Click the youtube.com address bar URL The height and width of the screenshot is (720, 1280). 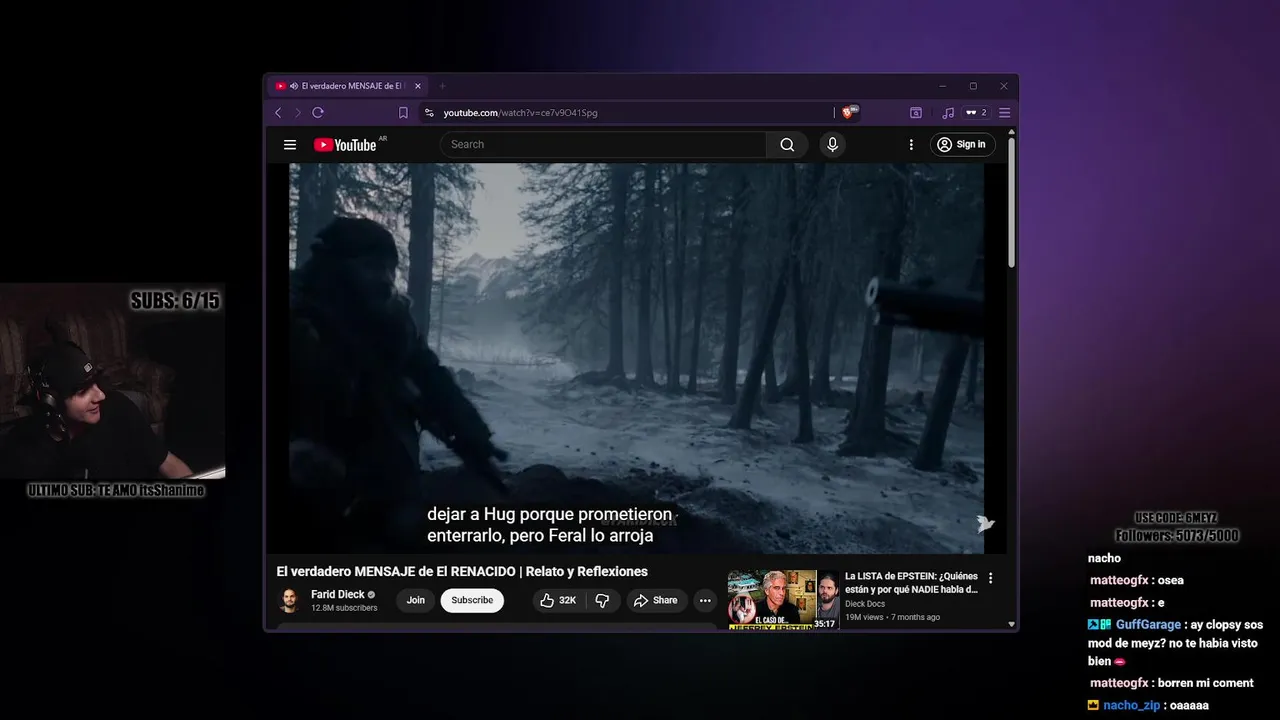pos(520,113)
